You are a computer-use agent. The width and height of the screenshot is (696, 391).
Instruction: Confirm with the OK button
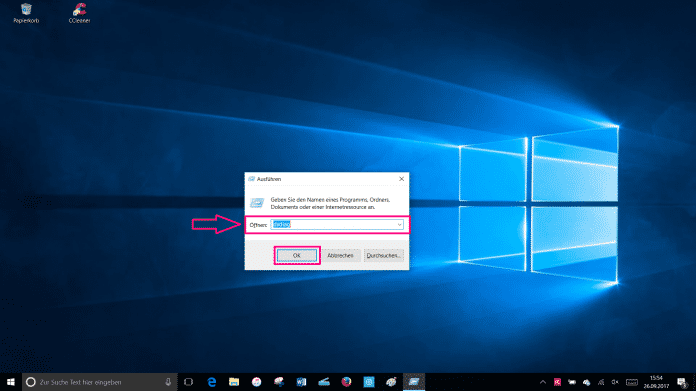pos(297,256)
